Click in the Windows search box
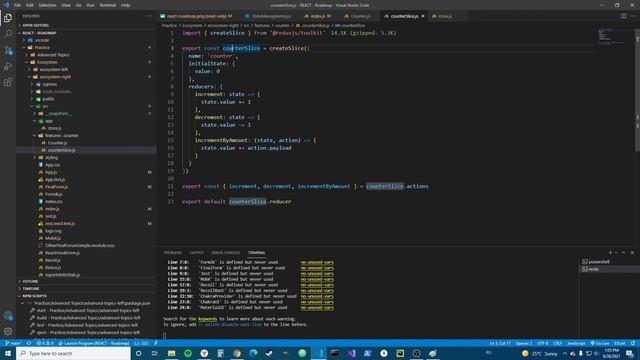 click(73, 353)
